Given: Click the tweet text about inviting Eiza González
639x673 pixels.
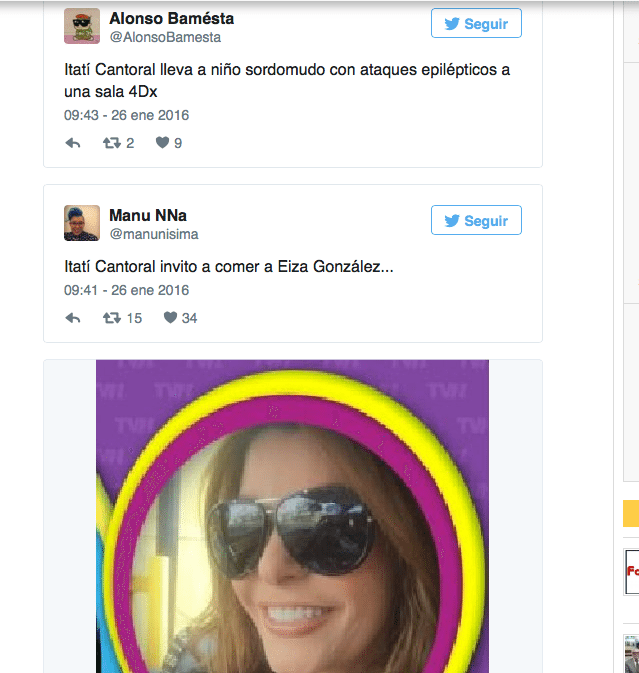Looking at the screenshot, I should (x=229, y=268).
